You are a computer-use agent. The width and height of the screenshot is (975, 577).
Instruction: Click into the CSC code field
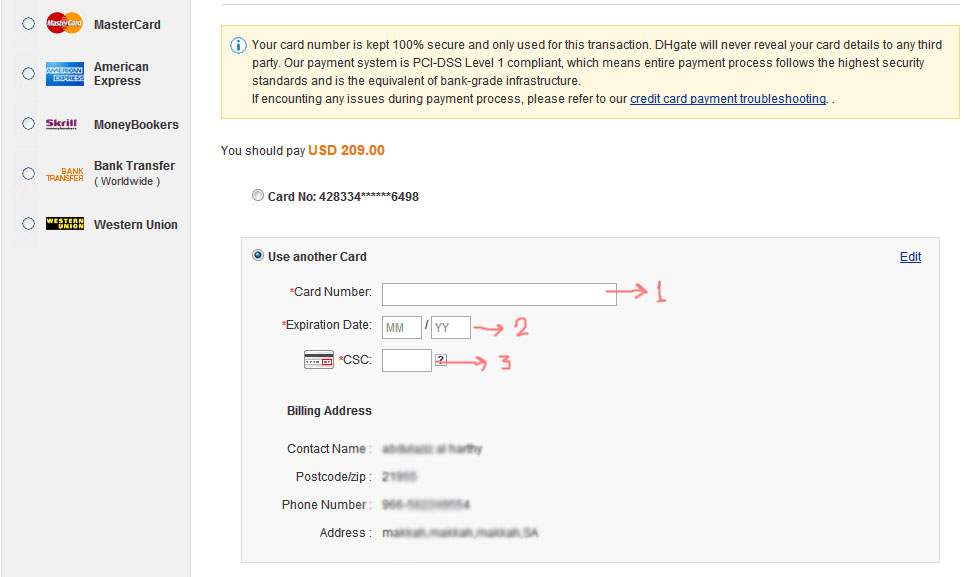tap(407, 360)
